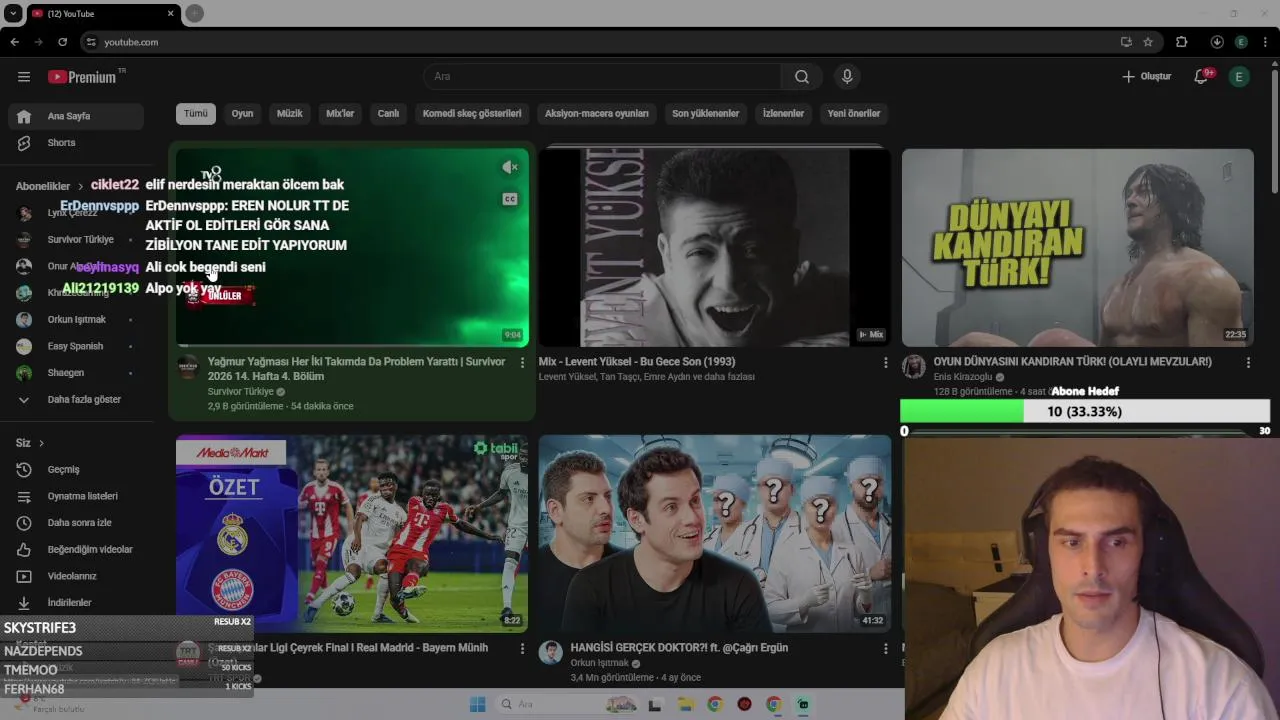Screen dimensions: 1280x720
Task: Select the Müzik filter chip
Action: (x=289, y=113)
